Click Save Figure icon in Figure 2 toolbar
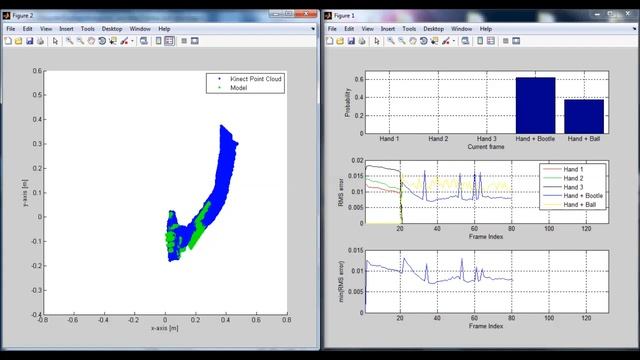Viewport: 640px width, 360px height. click(x=29, y=41)
